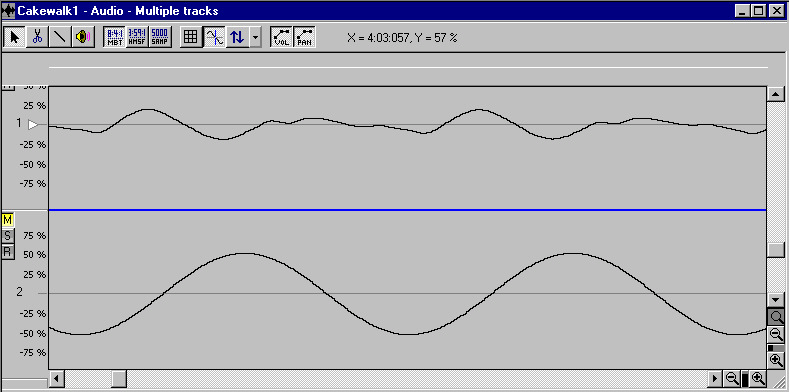The width and height of the screenshot is (789, 392).
Task: Click horizontal scrollbar left arrow
Action: click(x=56, y=378)
